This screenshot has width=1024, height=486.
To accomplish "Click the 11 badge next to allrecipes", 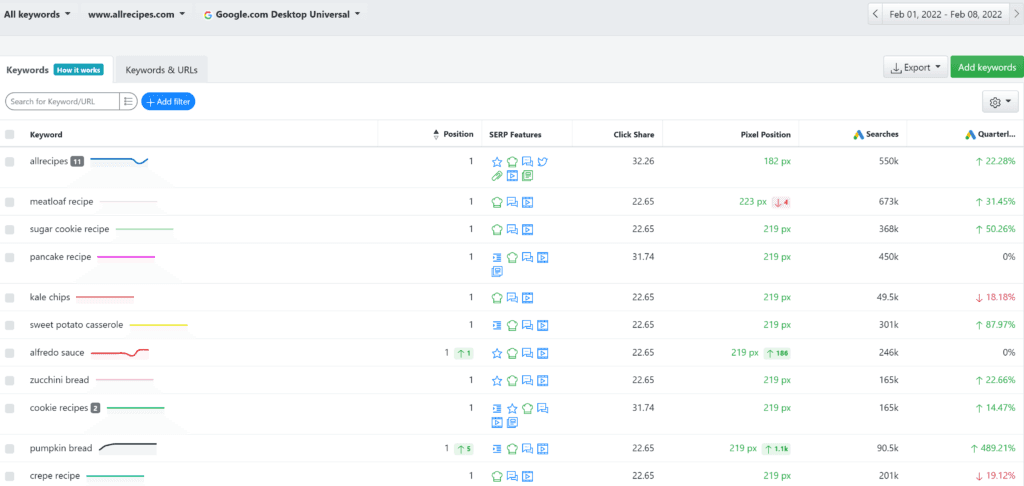I will [x=77, y=161].
